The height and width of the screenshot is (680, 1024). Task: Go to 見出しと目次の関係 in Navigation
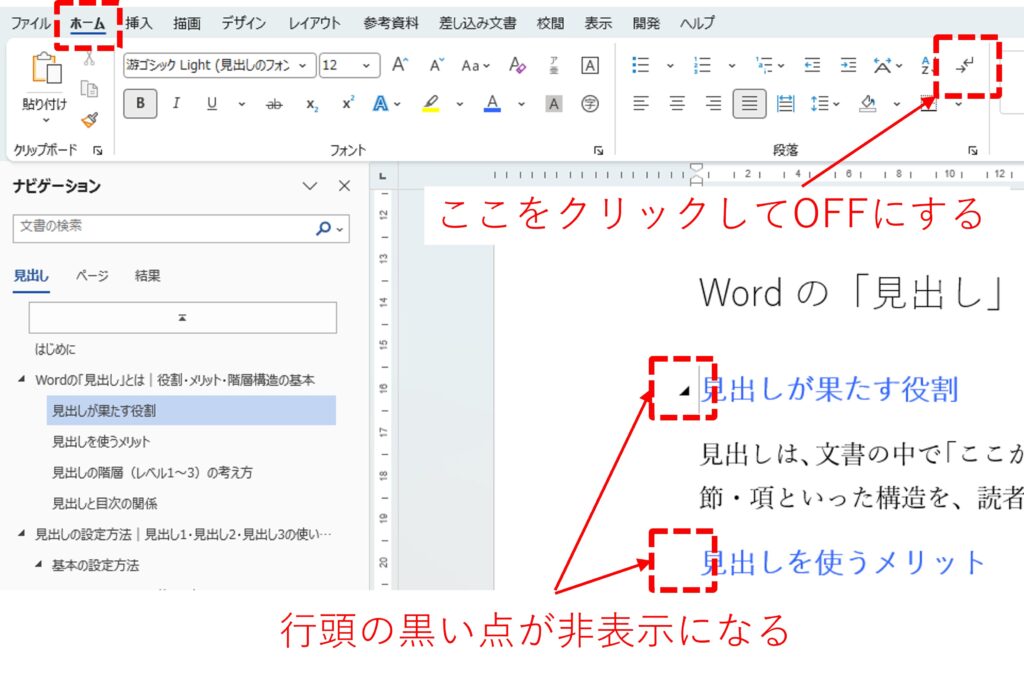pos(104,503)
